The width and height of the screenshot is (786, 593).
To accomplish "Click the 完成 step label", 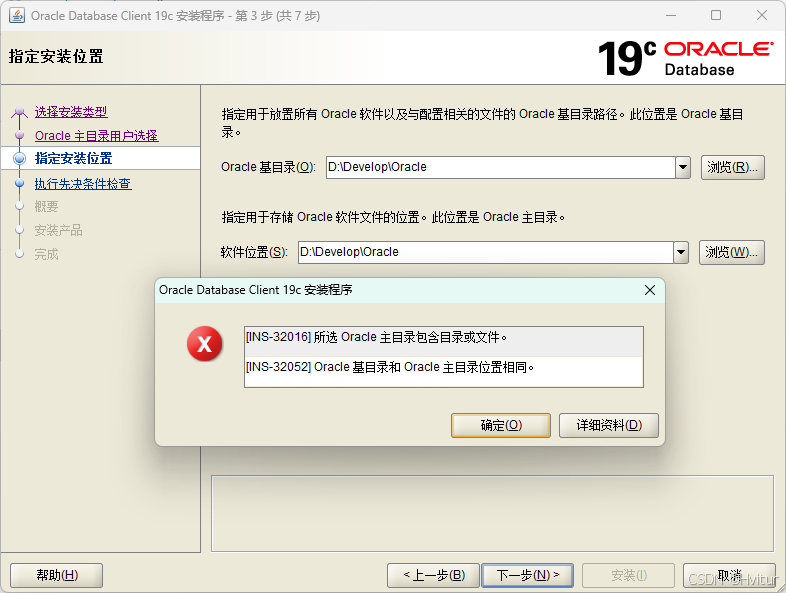I will coord(46,255).
